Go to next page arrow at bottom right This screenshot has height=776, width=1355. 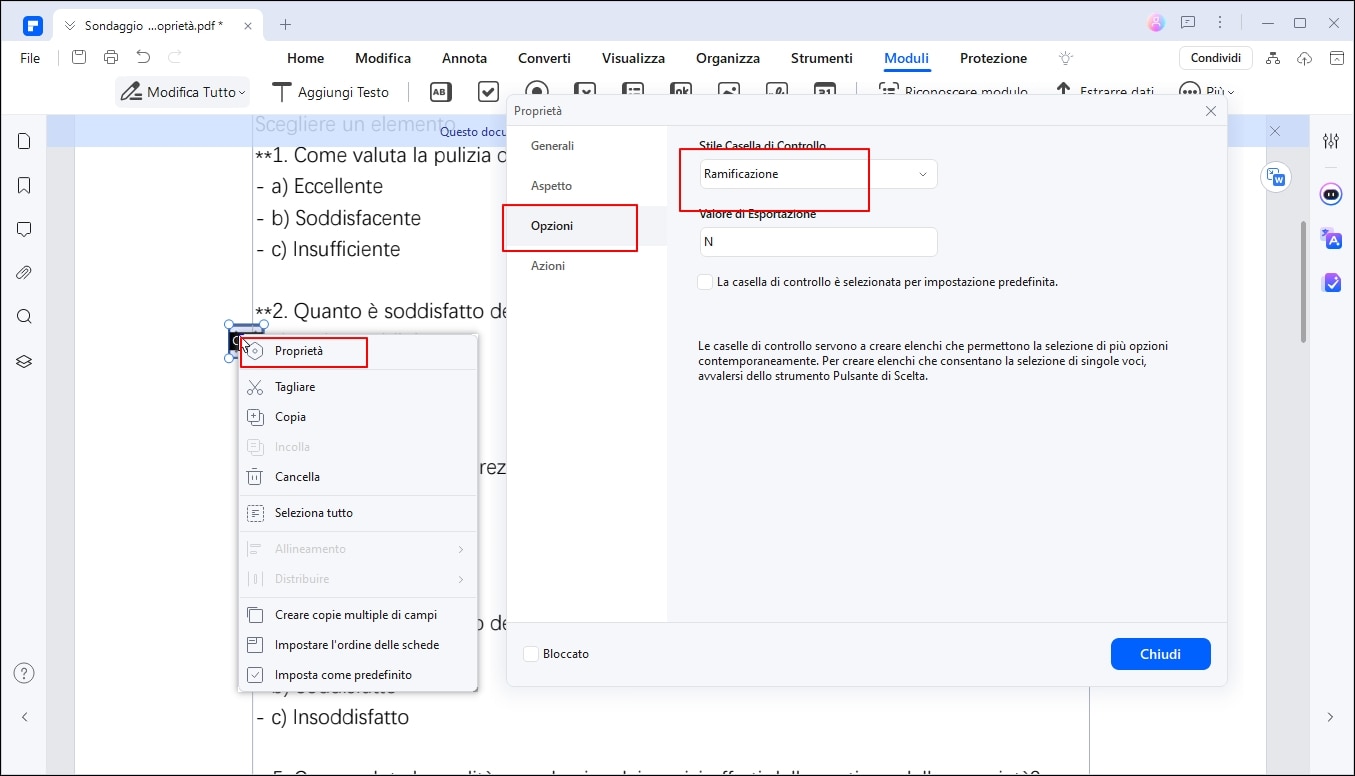tap(1330, 717)
